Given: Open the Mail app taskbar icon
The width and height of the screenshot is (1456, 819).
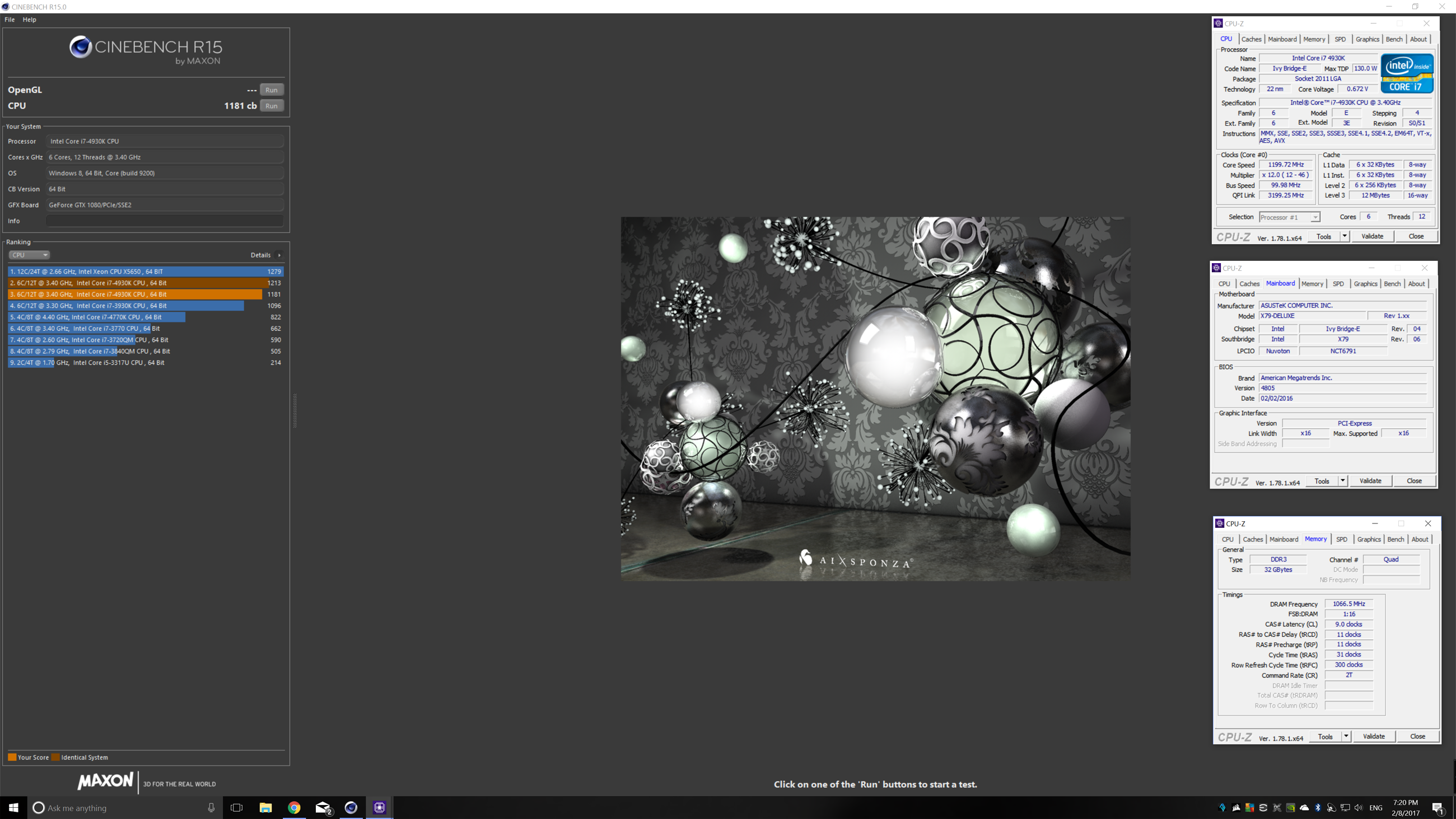Looking at the screenshot, I should tap(323, 808).
